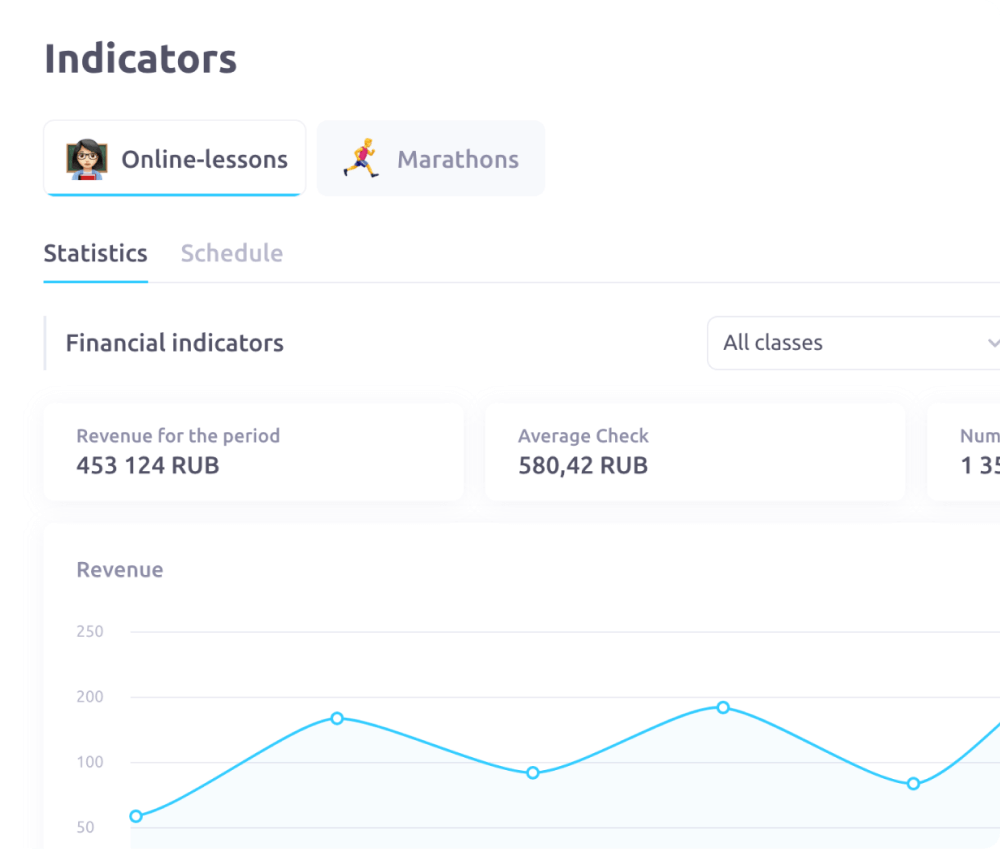Click the 50 axis label
The image size is (1000, 849).
85,827
